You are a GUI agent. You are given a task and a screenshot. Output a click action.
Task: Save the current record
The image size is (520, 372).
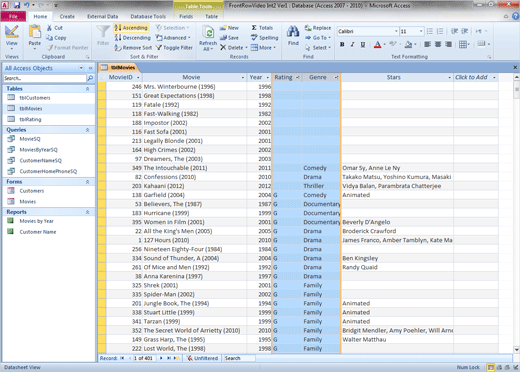[x=229, y=38]
